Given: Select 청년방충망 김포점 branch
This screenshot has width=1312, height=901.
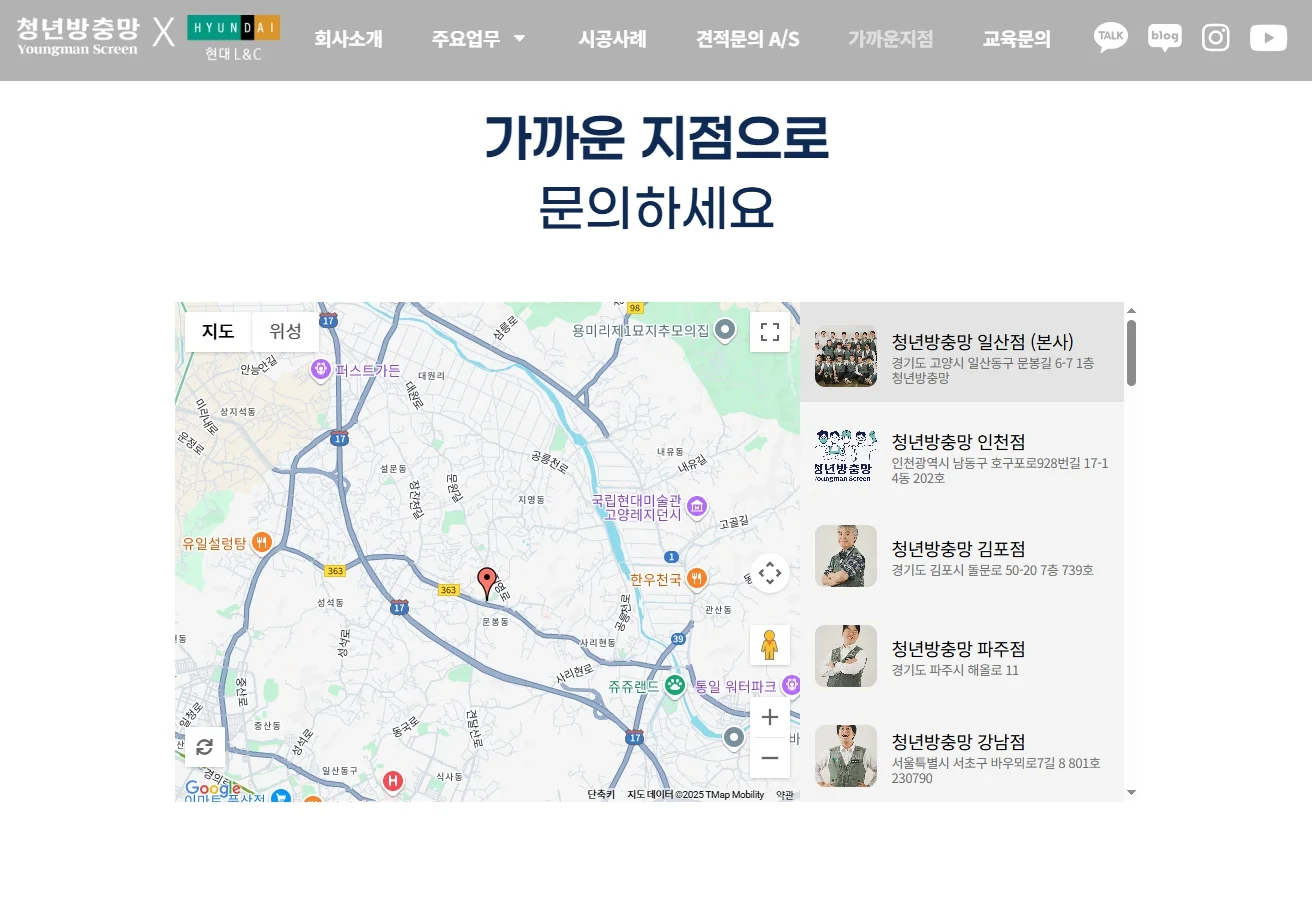Looking at the screenshot, I should pos(962,556).
